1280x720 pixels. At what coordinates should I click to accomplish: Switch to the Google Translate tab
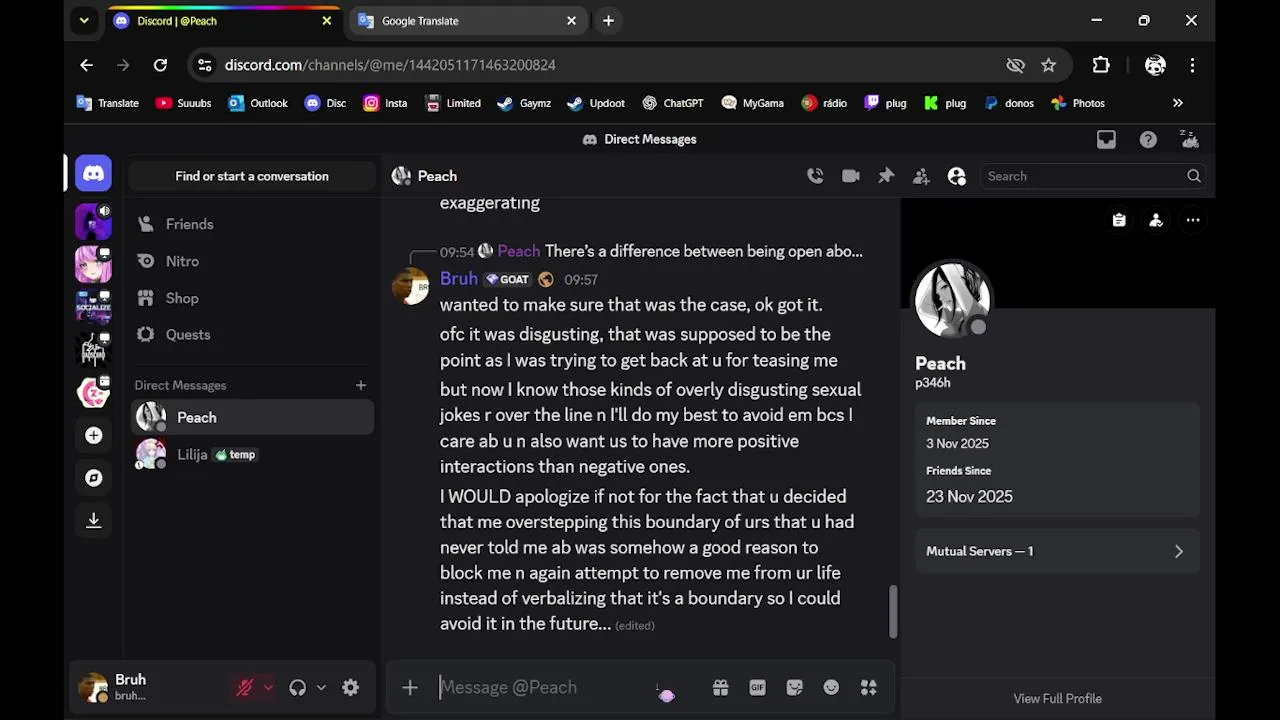(458, 21)
